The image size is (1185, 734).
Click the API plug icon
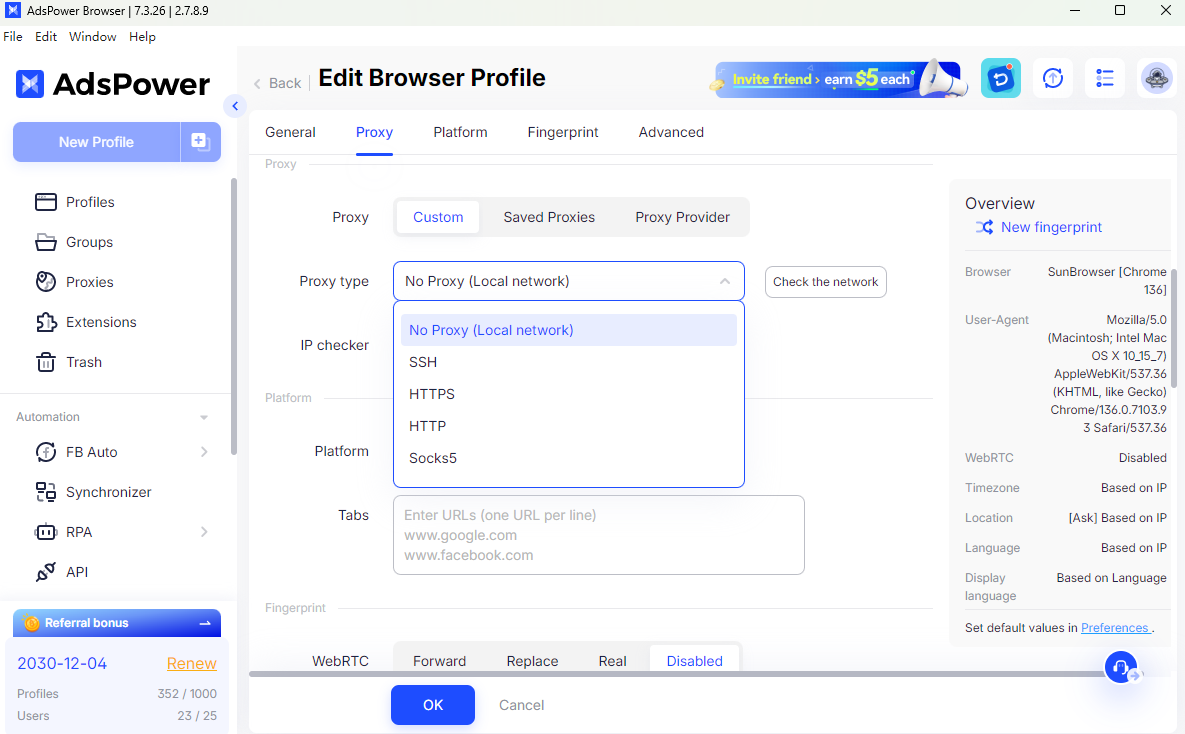tap(46, 572)
